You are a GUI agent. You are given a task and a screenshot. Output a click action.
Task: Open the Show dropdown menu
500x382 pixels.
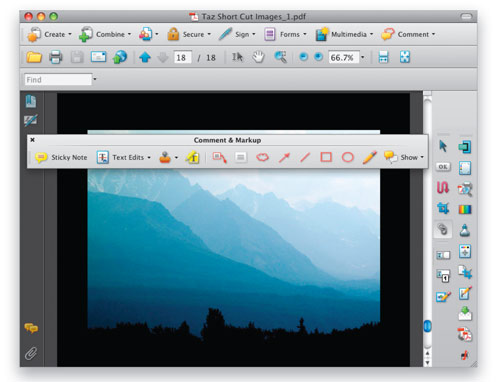tap(404, 157)
